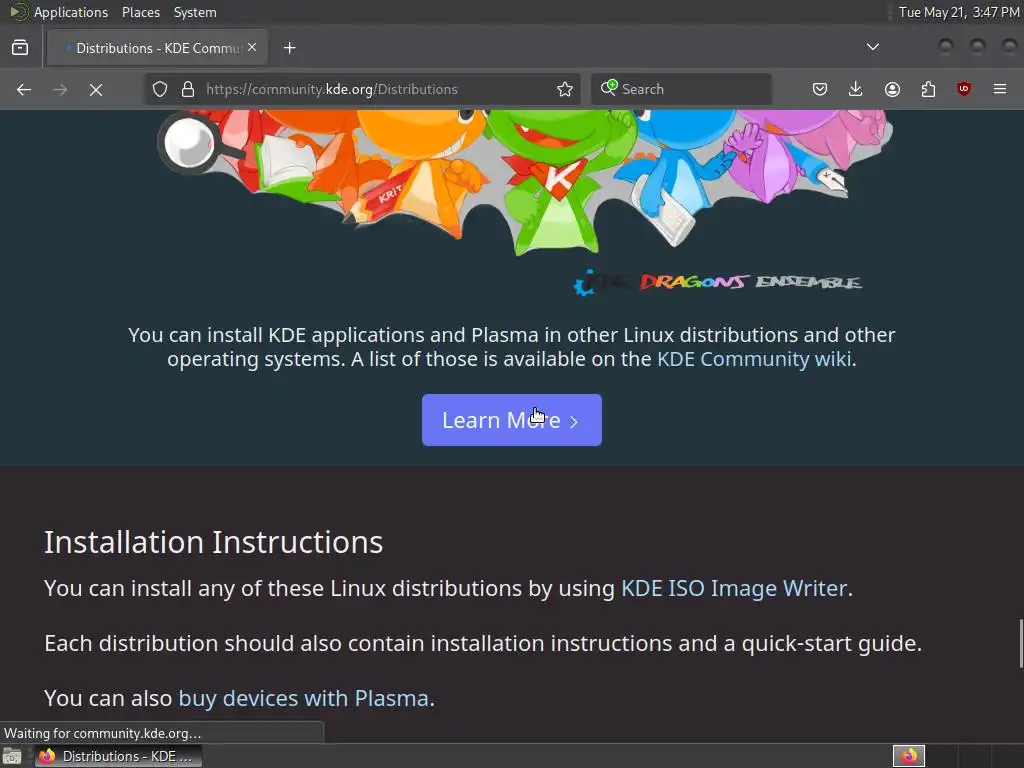Open the Places menu
The width and height of the screenshot is (1024, 768).
pyautogui.click(x=141, y=12)
